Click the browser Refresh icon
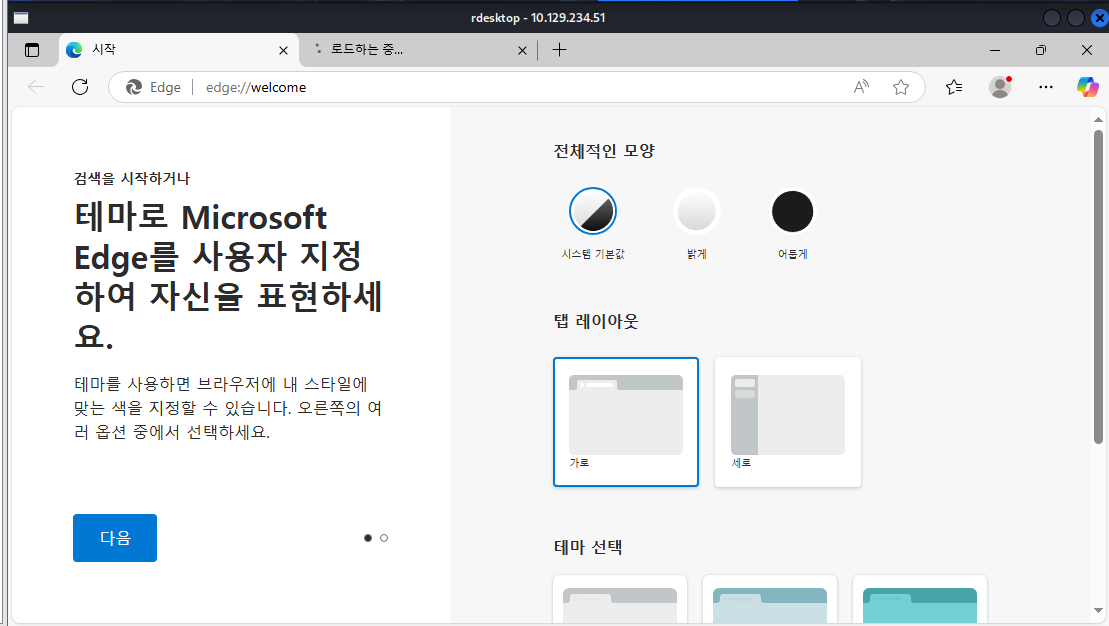The image size is (1109, 626). click(x=81, y=87)
